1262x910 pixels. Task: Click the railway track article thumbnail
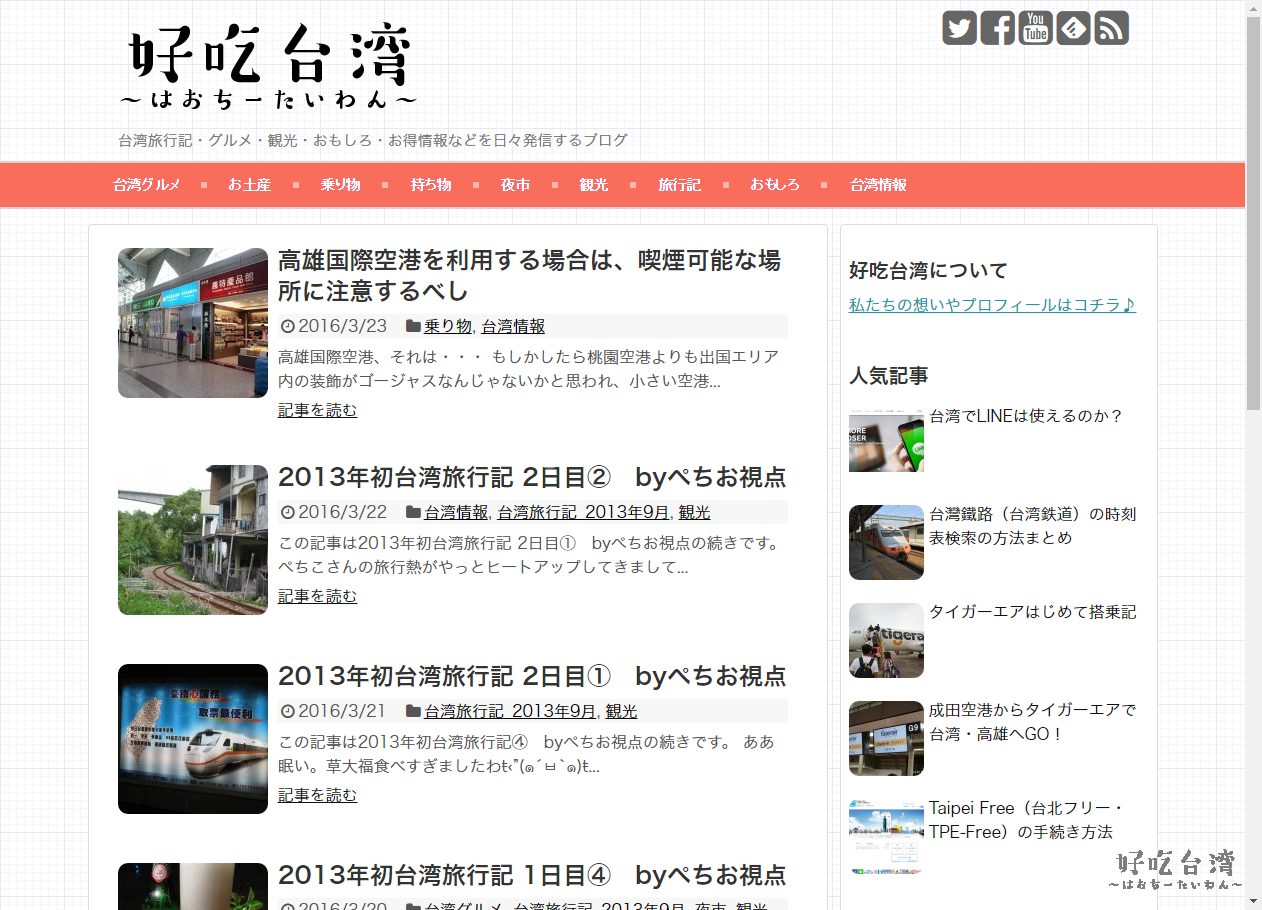(x=193, y=540)
